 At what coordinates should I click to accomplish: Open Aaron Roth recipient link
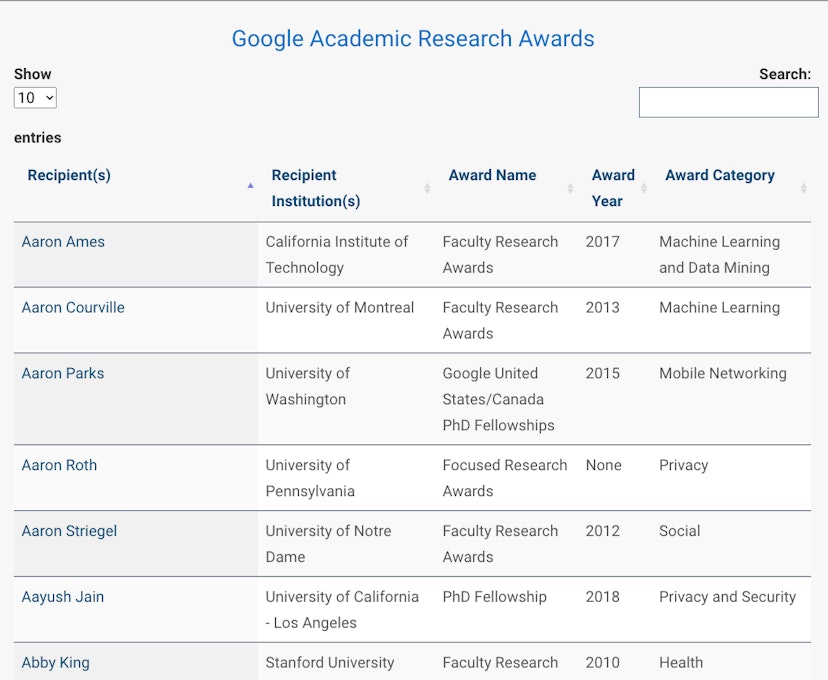click(x=59, y=465)
